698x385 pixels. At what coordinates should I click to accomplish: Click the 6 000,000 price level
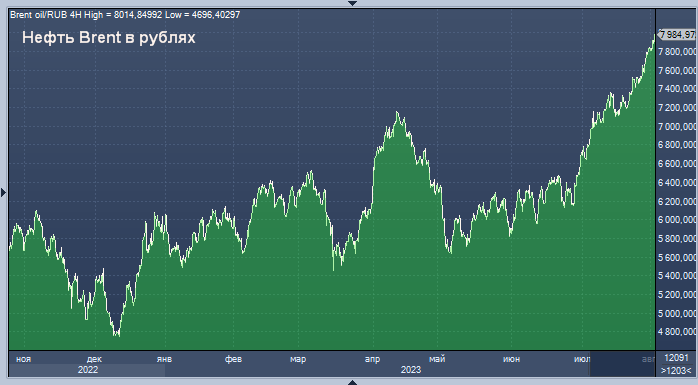[x=677, y=220]
